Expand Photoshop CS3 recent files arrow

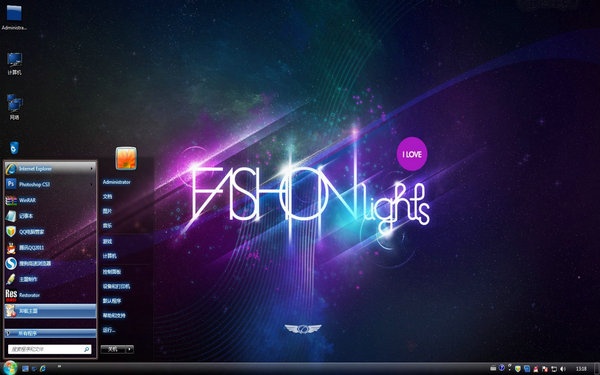point(91,184)
